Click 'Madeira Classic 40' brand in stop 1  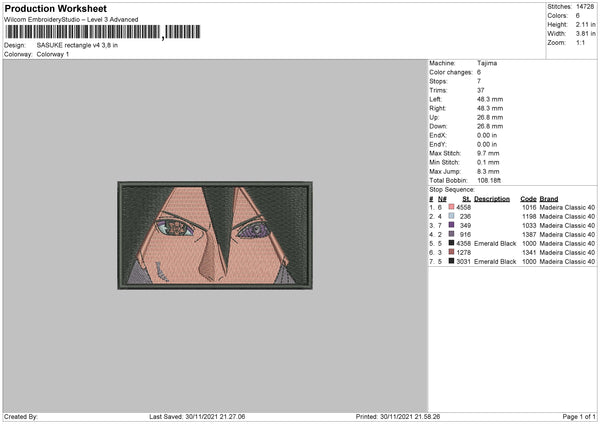(567, 207)
